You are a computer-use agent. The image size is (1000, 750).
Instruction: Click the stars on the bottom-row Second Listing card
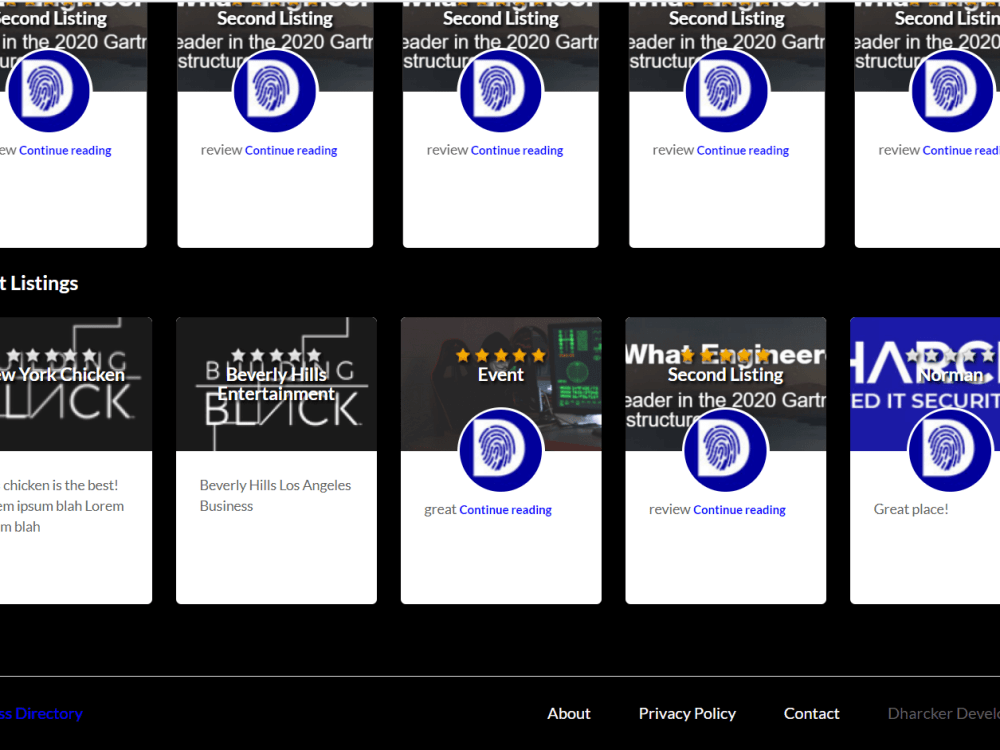pos(725,355)
